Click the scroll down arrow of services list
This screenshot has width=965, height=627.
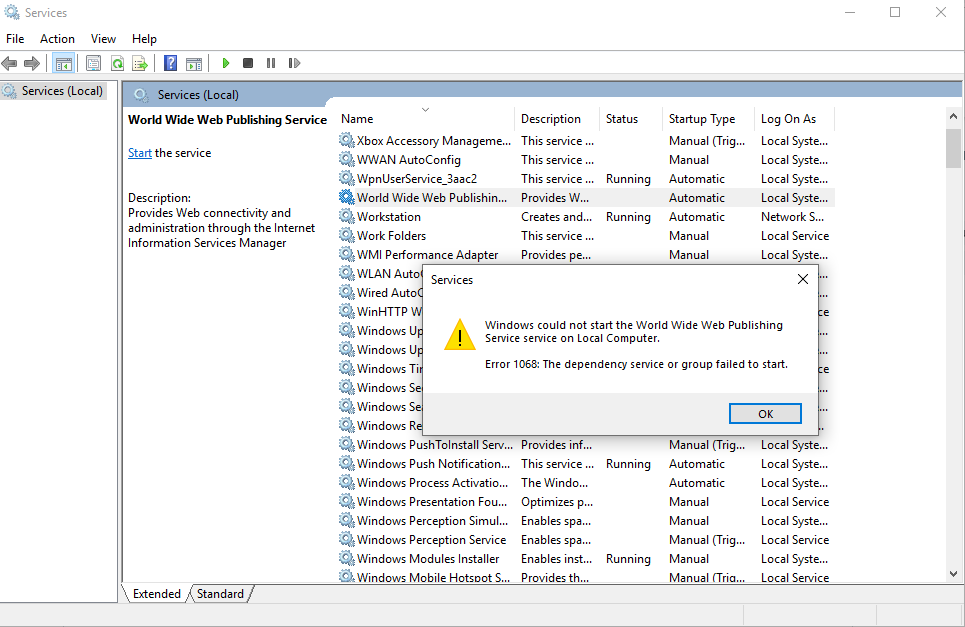(x=953, y=573)
